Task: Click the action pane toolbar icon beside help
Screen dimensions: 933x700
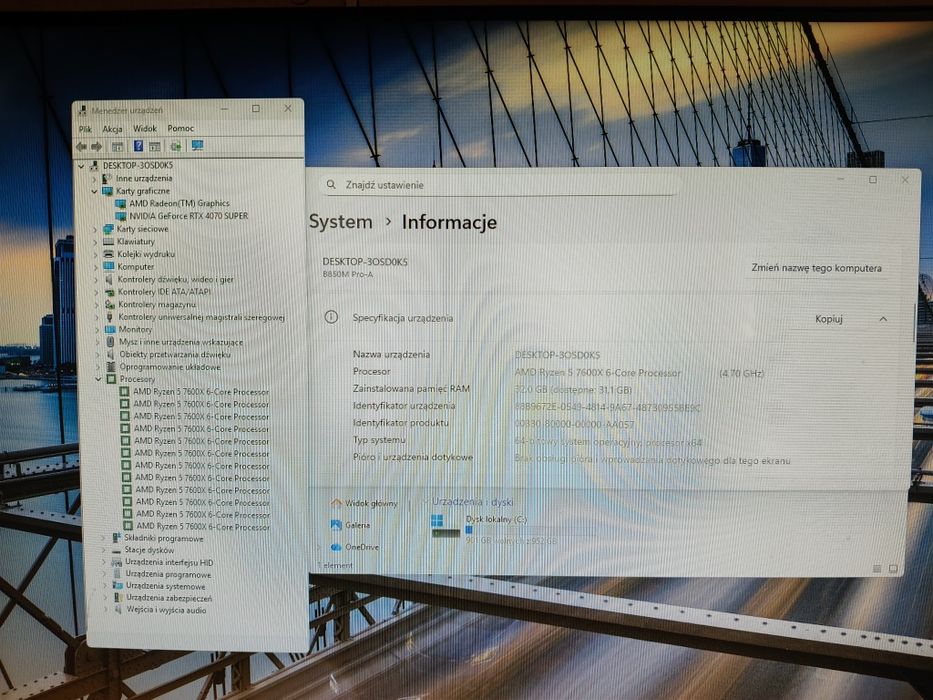Action: click(155, 146)
